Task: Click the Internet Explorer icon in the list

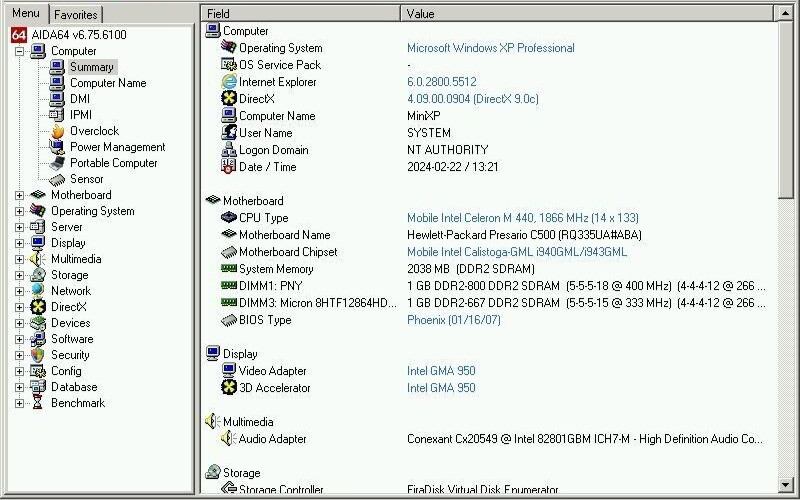Action: coord(229,82)
